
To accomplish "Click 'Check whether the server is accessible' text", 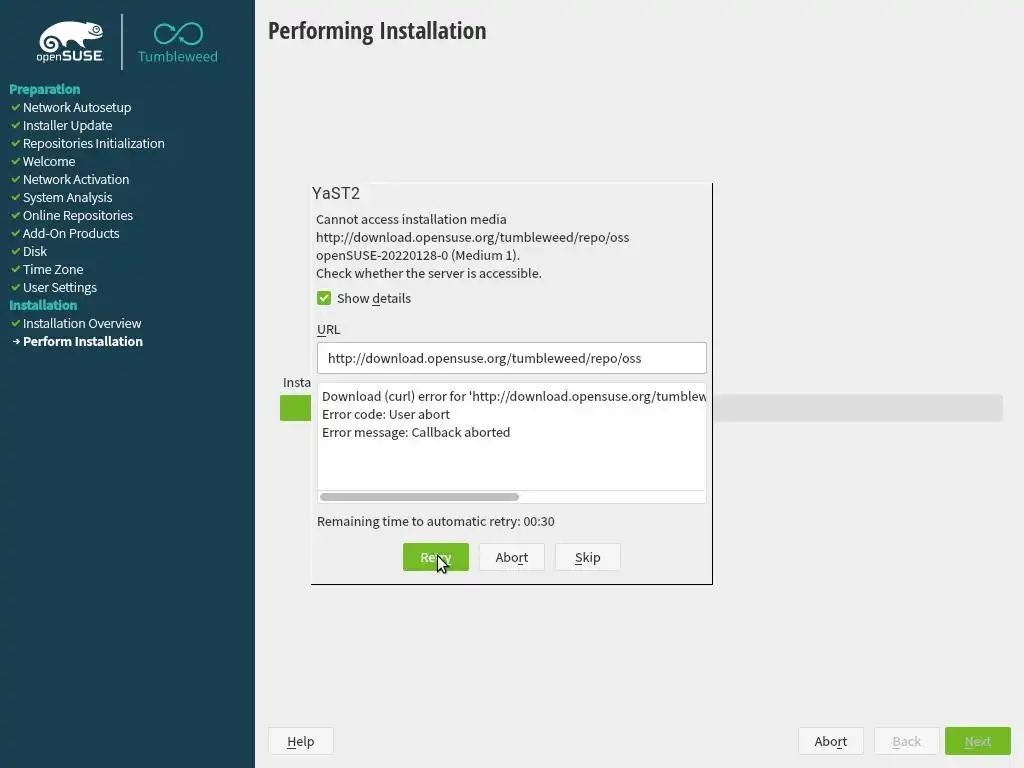I will pos(429,274).
